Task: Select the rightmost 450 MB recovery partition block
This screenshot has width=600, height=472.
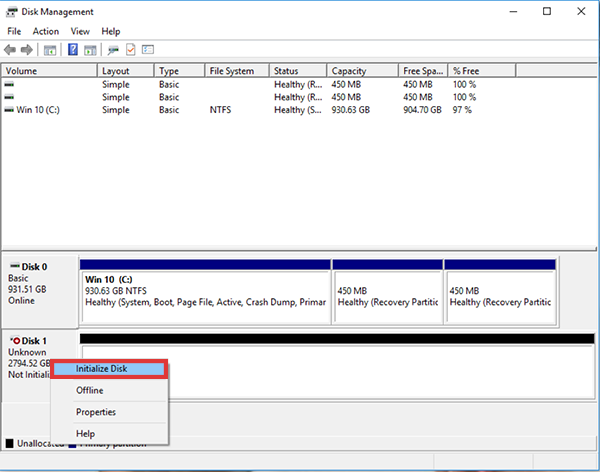Action: coord(500,292)
